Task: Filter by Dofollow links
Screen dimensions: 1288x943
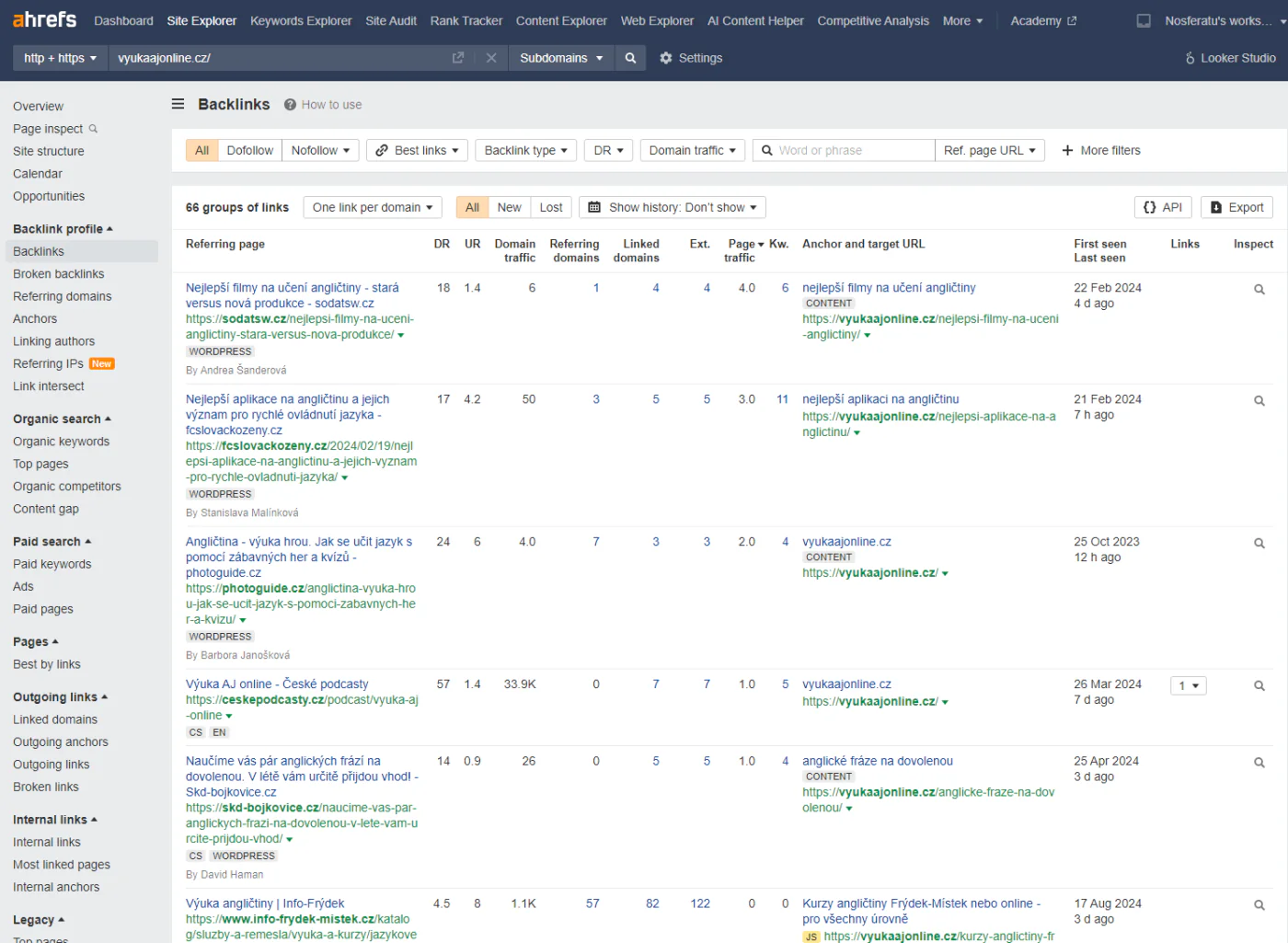Action: coord(250,150)
